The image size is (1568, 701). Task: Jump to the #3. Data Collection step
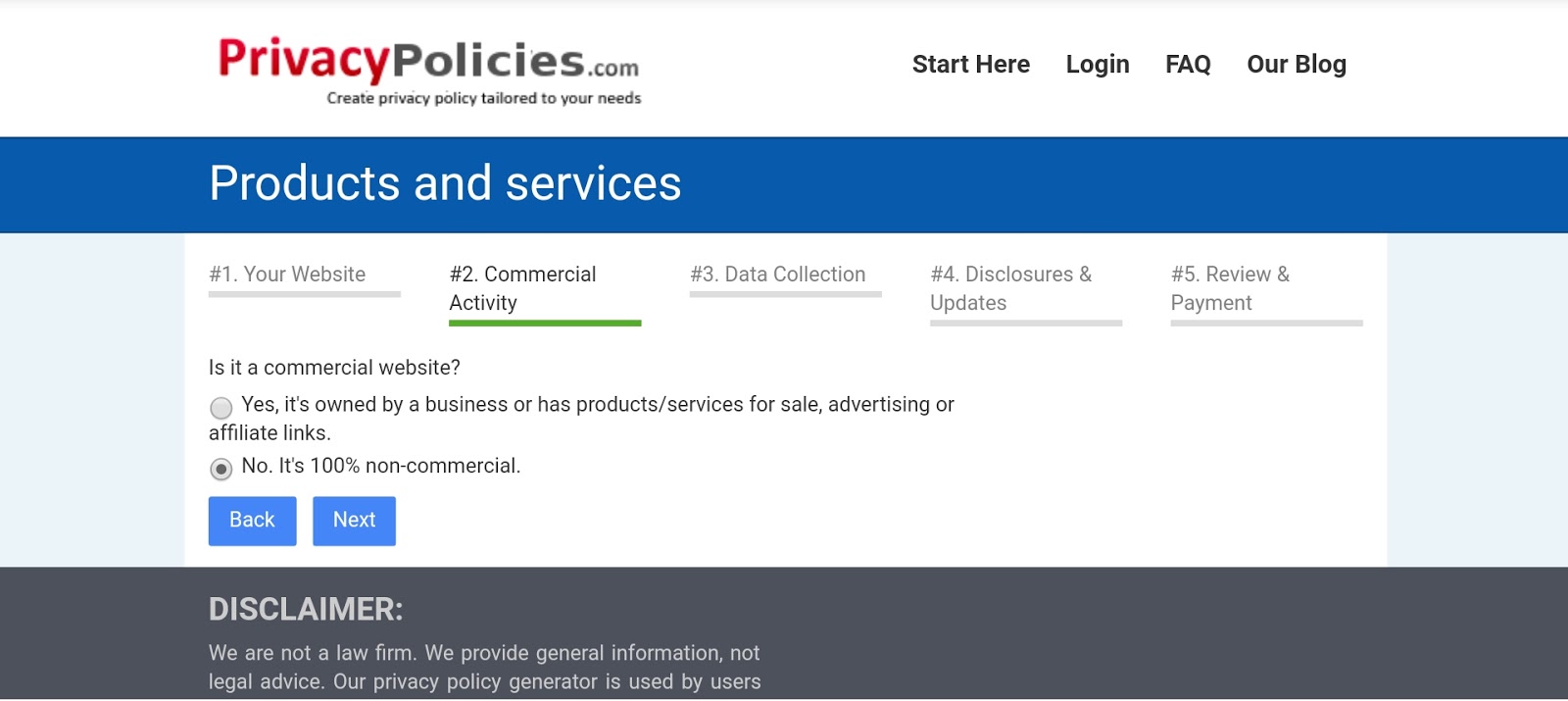pos(778,275)
